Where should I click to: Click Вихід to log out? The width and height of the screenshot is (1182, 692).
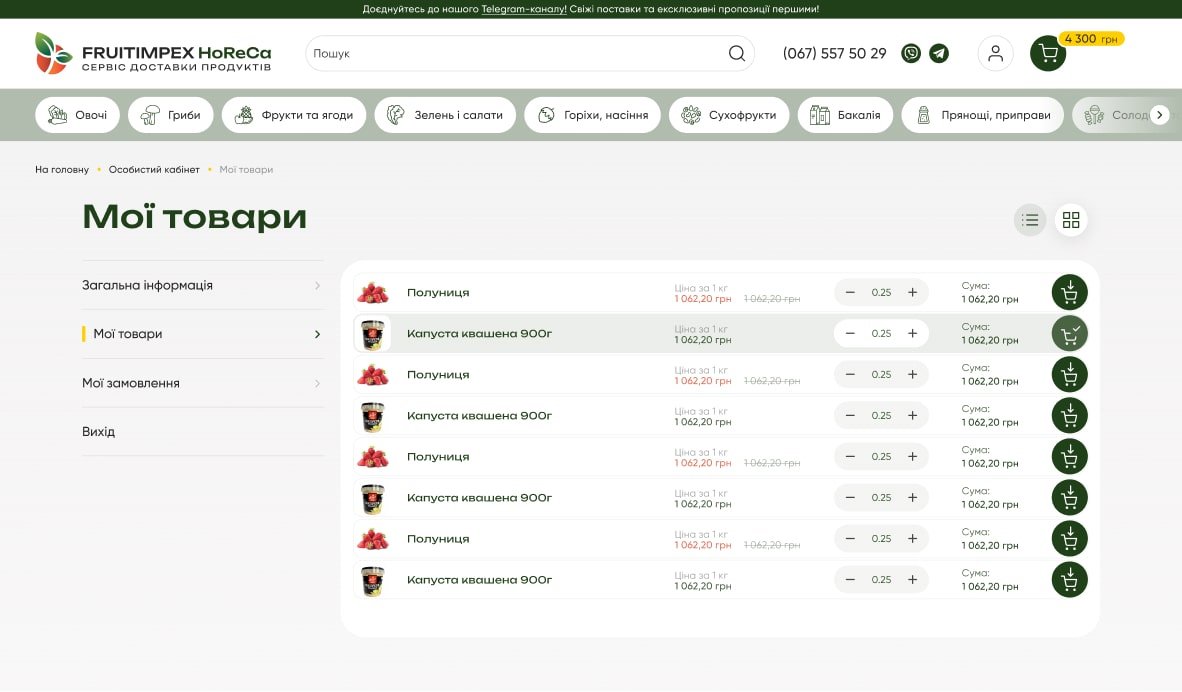99,432
